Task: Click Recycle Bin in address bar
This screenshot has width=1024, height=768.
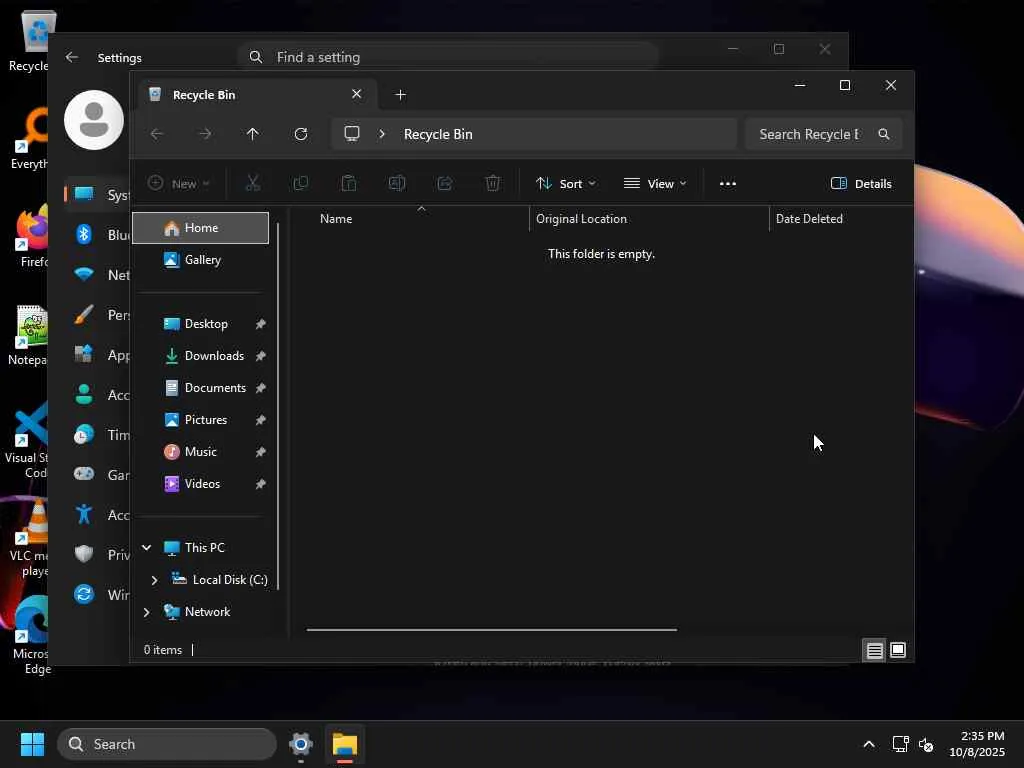Action: [438, 134]
